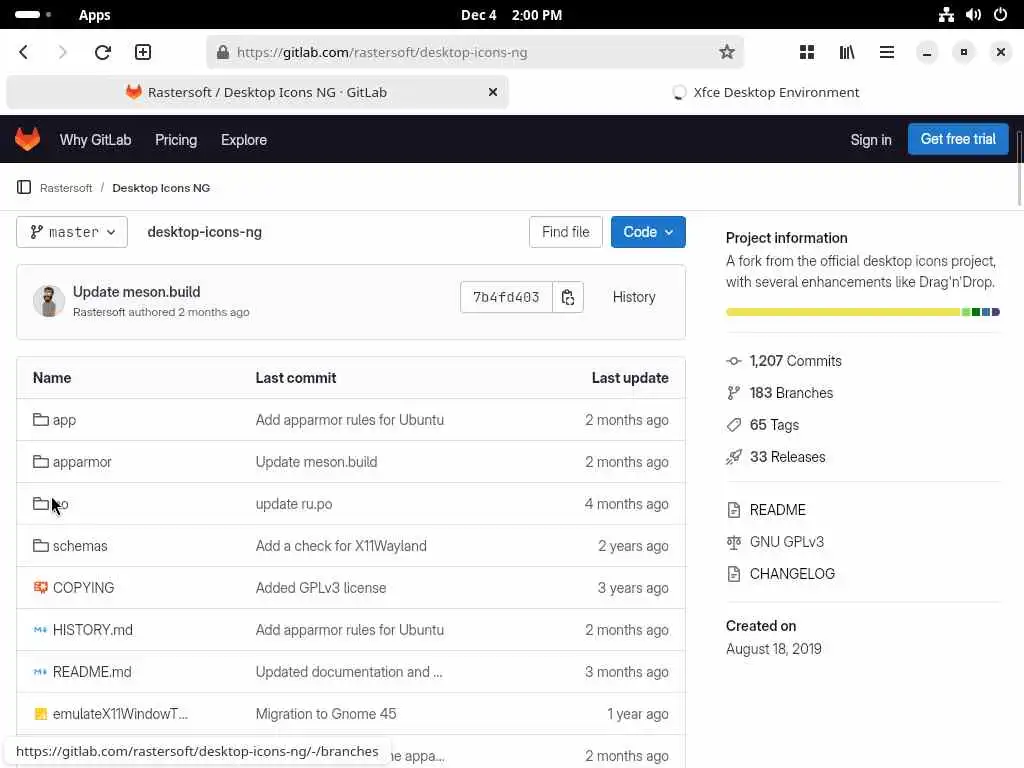This screenshot has height=768, width=1024.
Task: Toggle the sidebar panel icon beside Rastersoft
Action: [24, 187]
